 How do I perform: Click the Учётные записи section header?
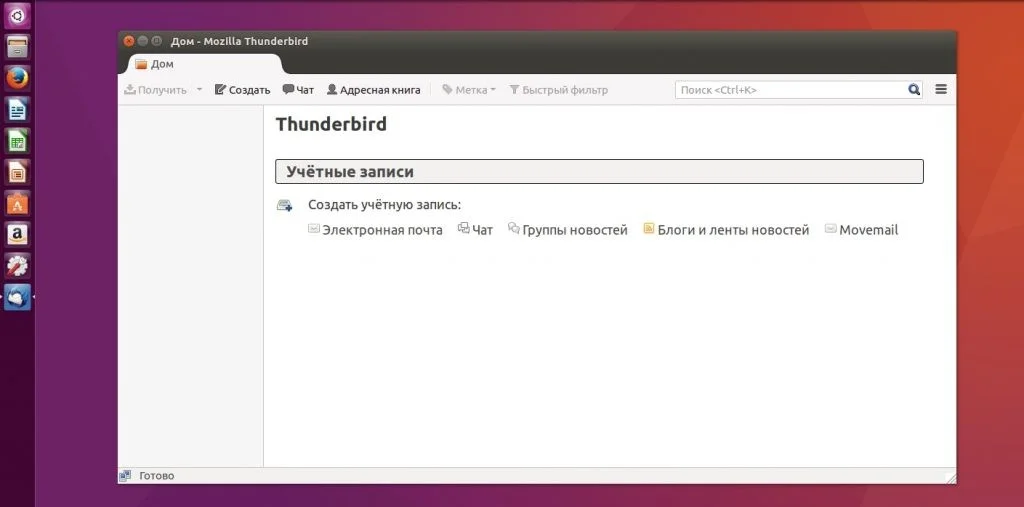600,172
